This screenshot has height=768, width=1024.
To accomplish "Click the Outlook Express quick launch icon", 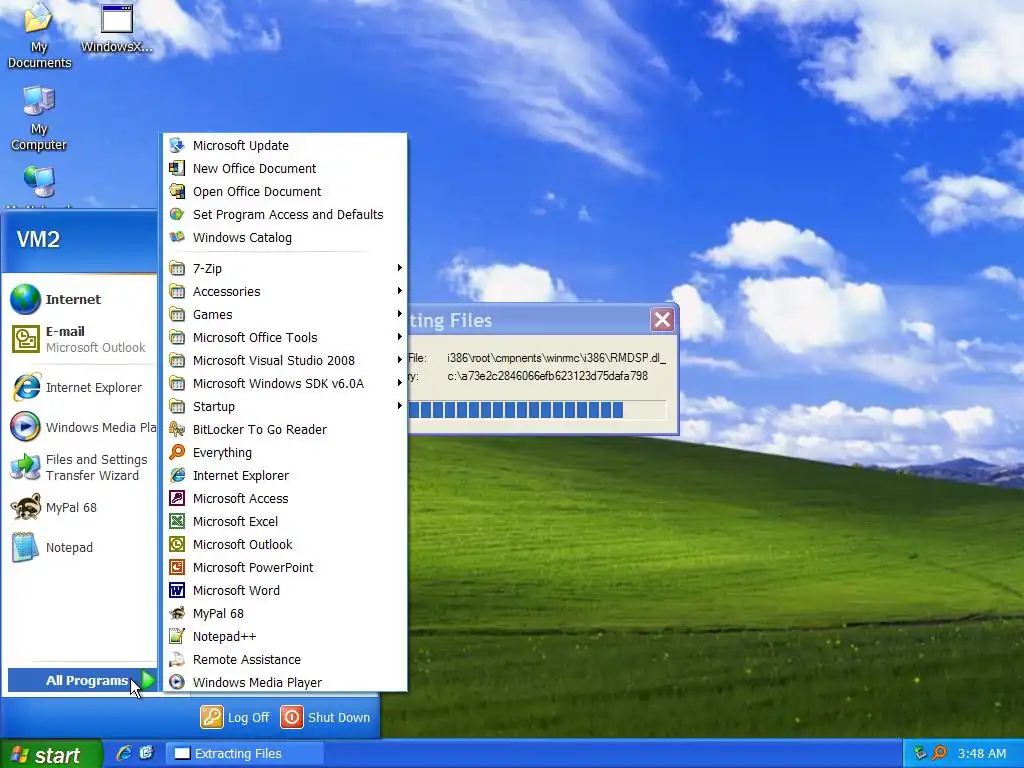I will pos(146,753).
